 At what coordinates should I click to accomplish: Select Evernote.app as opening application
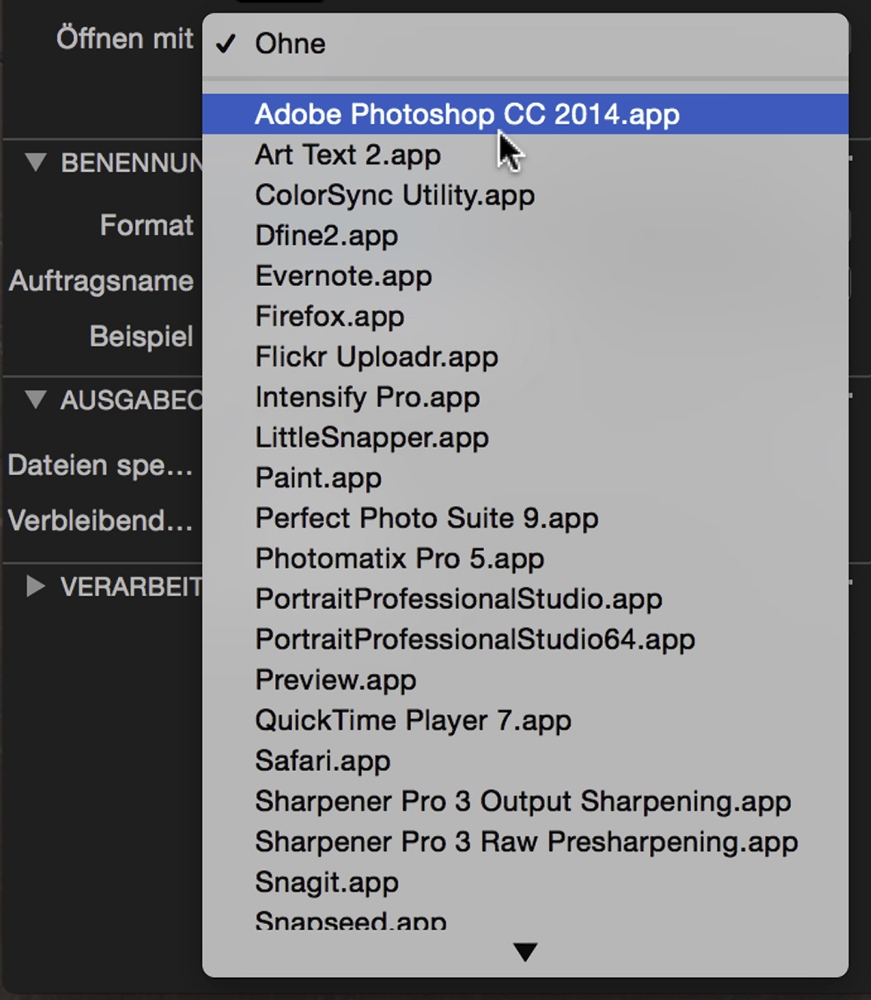pyautogui.click(x=525, y=276)
